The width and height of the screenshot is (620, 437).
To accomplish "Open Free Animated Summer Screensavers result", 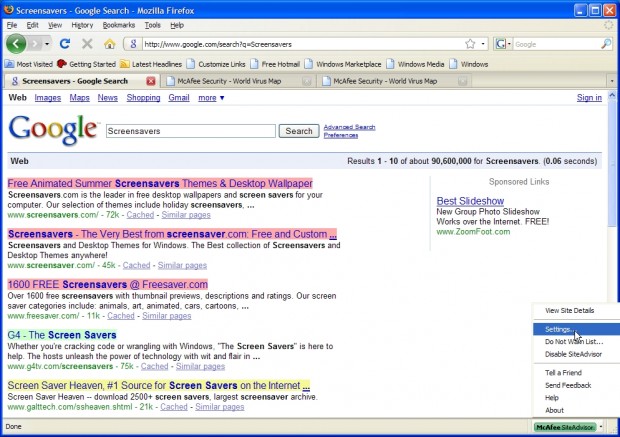I will pos(160,184).
